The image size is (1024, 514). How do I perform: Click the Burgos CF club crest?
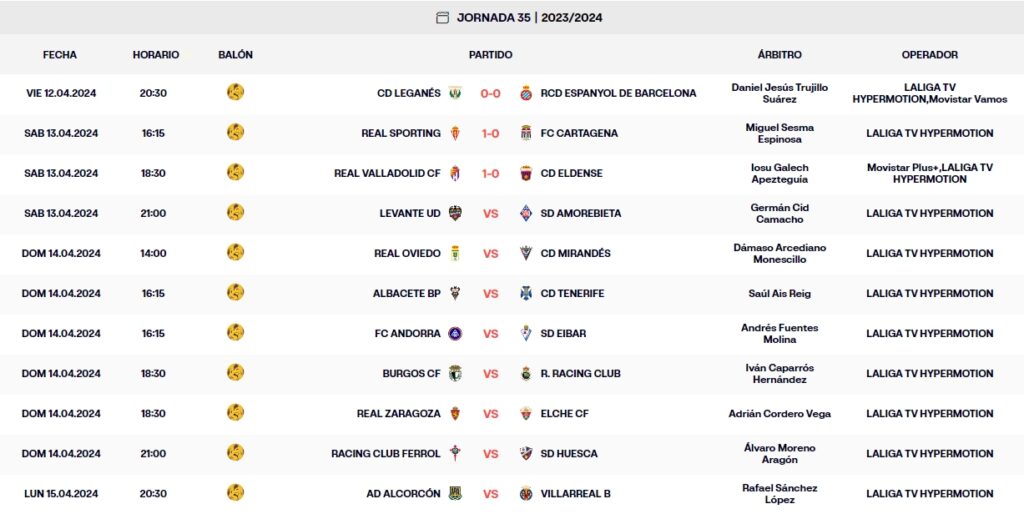(455, 373)
